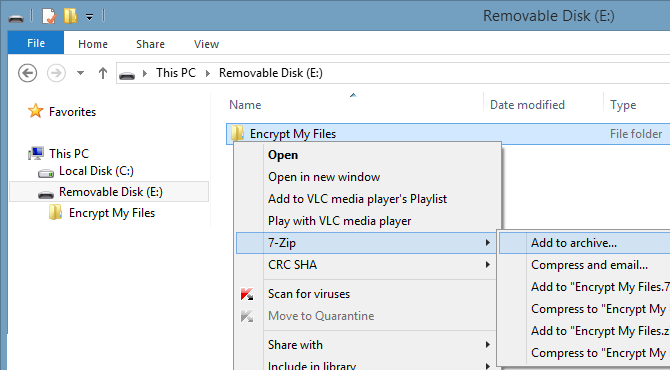Click New folder icon in title bar

click(71, 16)
